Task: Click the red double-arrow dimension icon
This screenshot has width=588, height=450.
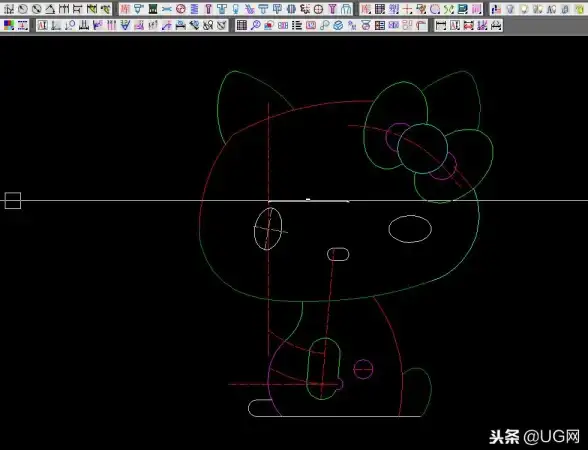Action: point(469,25)
